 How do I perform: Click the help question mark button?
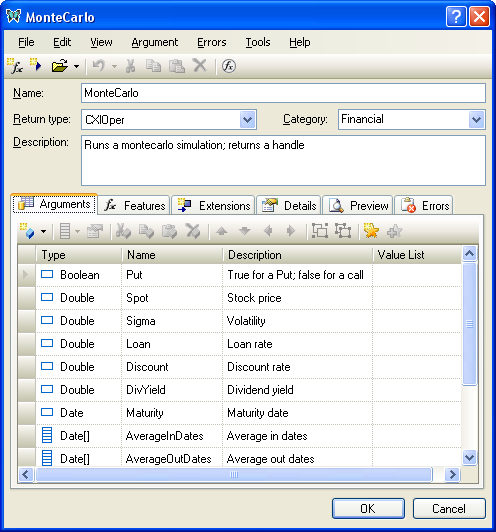click(x=456, y=16)
